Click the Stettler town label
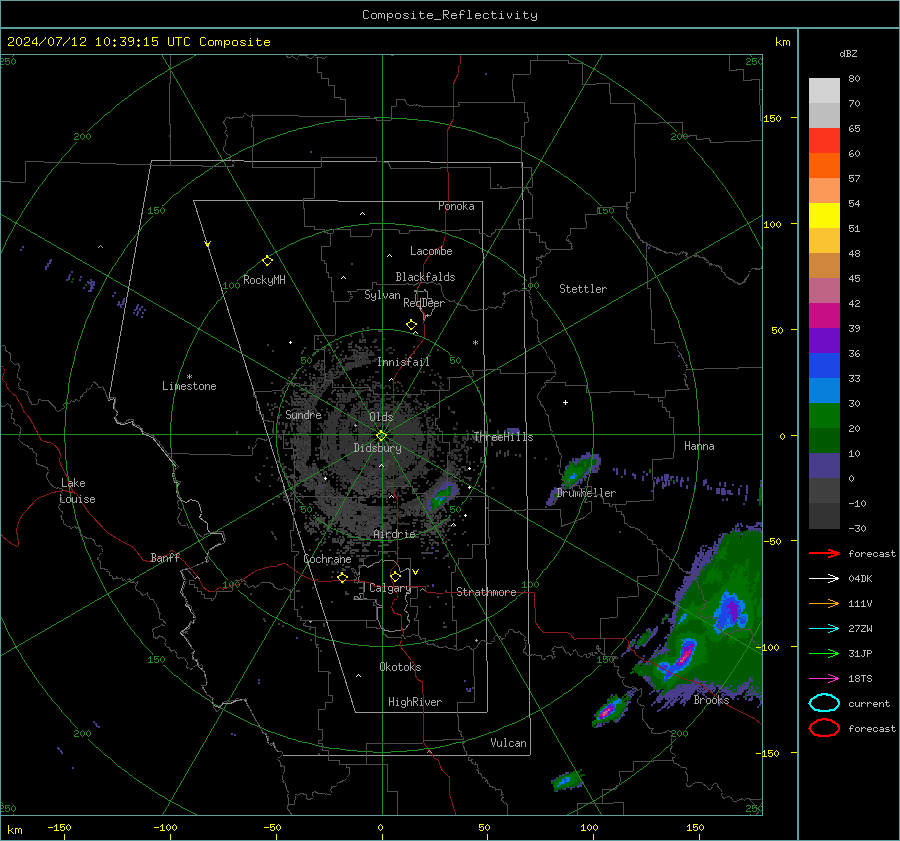This screenshot has width=900, height=841. click(x=583, y=289)
